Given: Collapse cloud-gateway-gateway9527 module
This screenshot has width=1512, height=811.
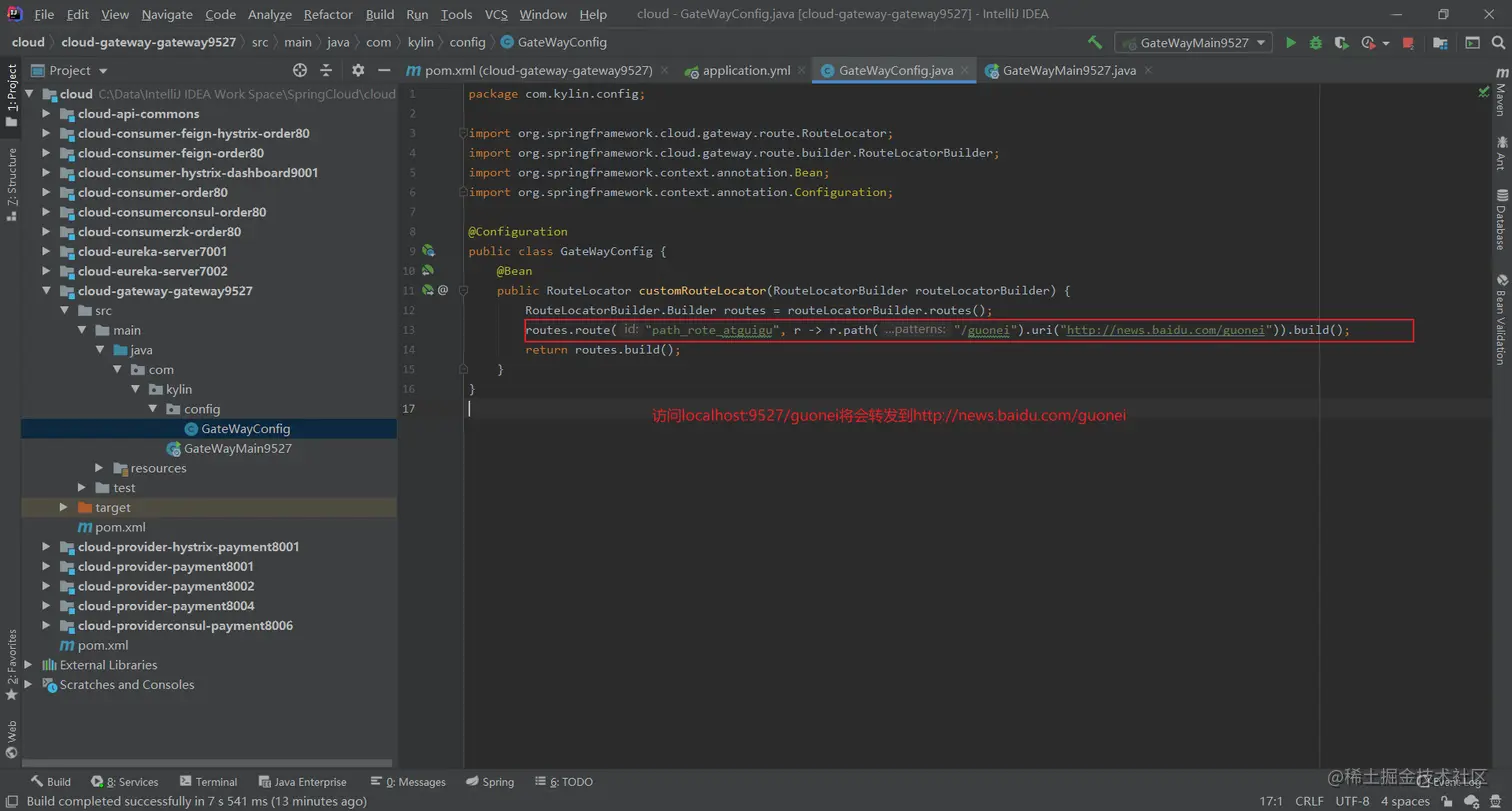Looking at the screenshot, I should tap(46, 291).
